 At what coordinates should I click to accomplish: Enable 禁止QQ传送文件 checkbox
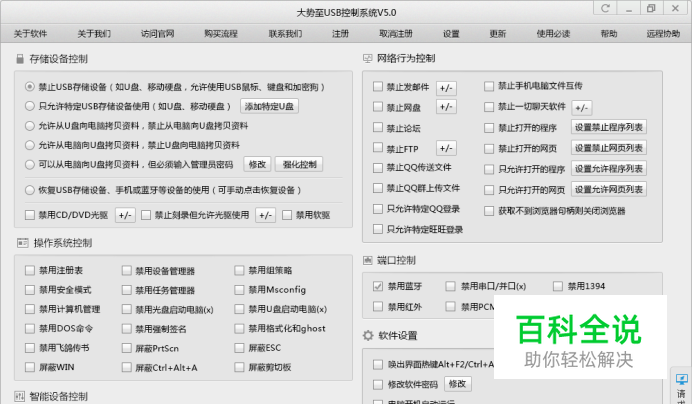coord(378,168)
